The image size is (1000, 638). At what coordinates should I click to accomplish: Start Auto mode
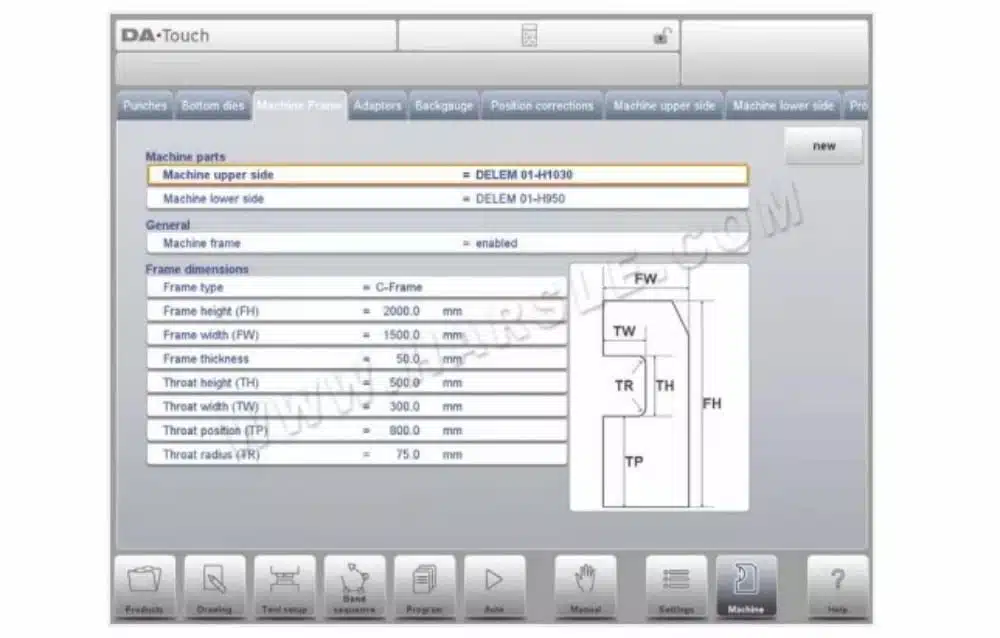[494, 587]
